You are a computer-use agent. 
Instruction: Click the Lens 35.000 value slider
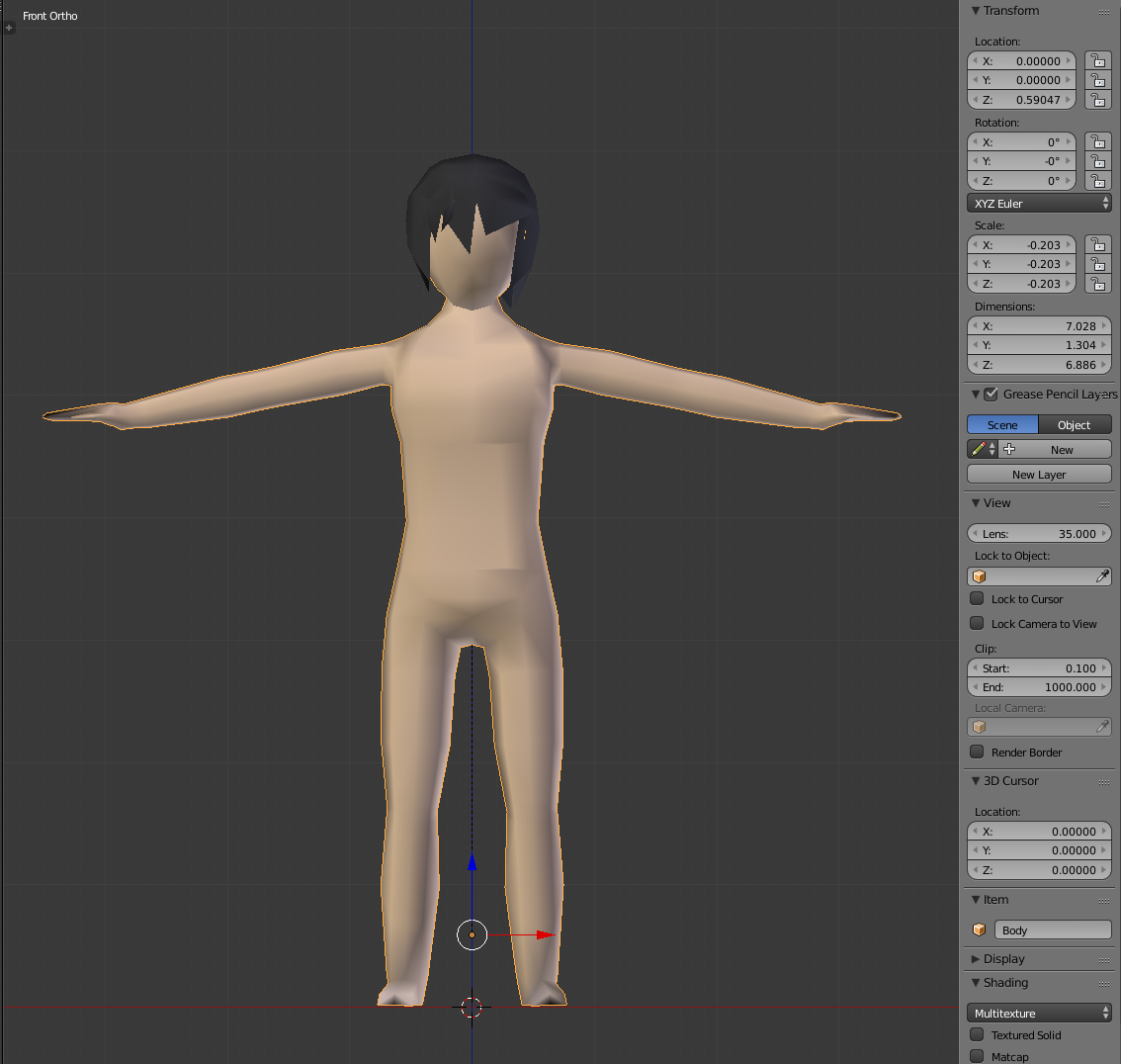point(1039,534)
